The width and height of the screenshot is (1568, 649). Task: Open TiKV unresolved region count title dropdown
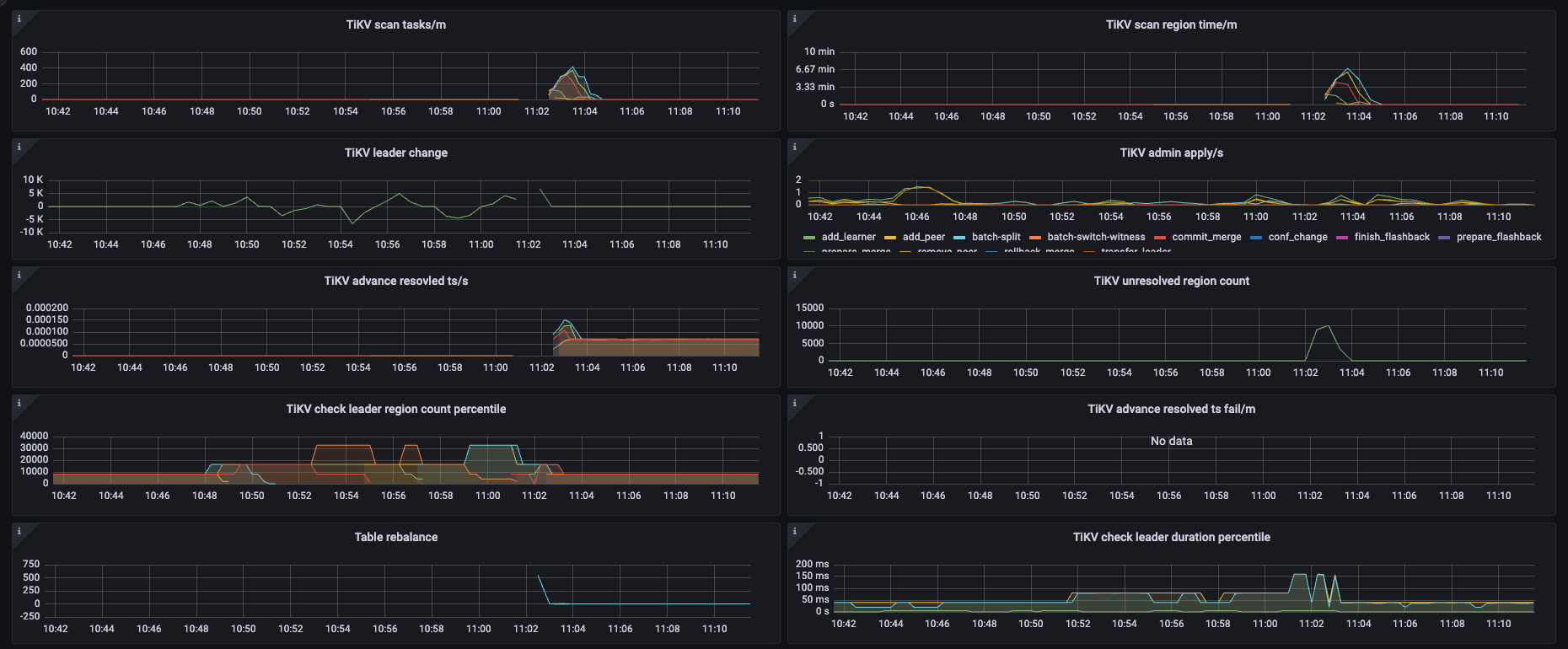[x=1171, y=281]
